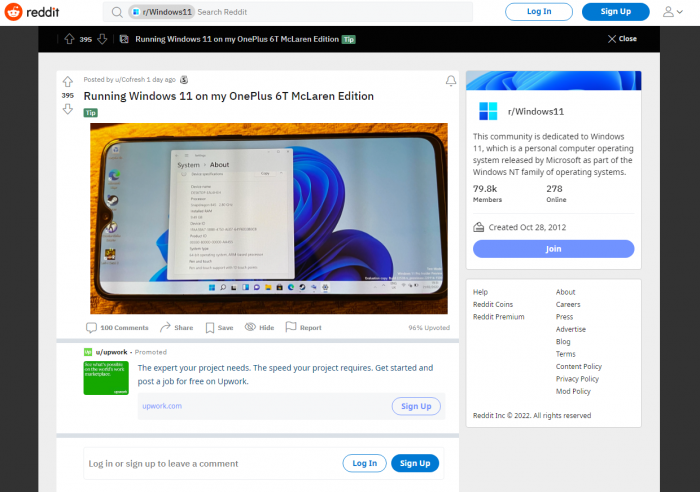Click the post title text
The height and width of the screenshot is (492, 700).
tap(229, 96)
